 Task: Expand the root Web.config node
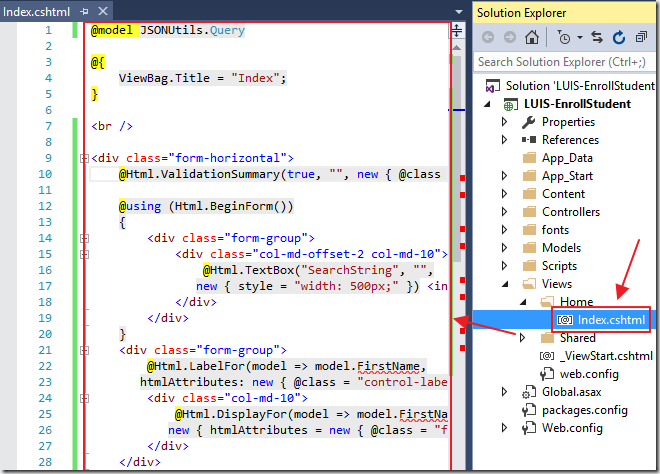(x=505, y=428)
